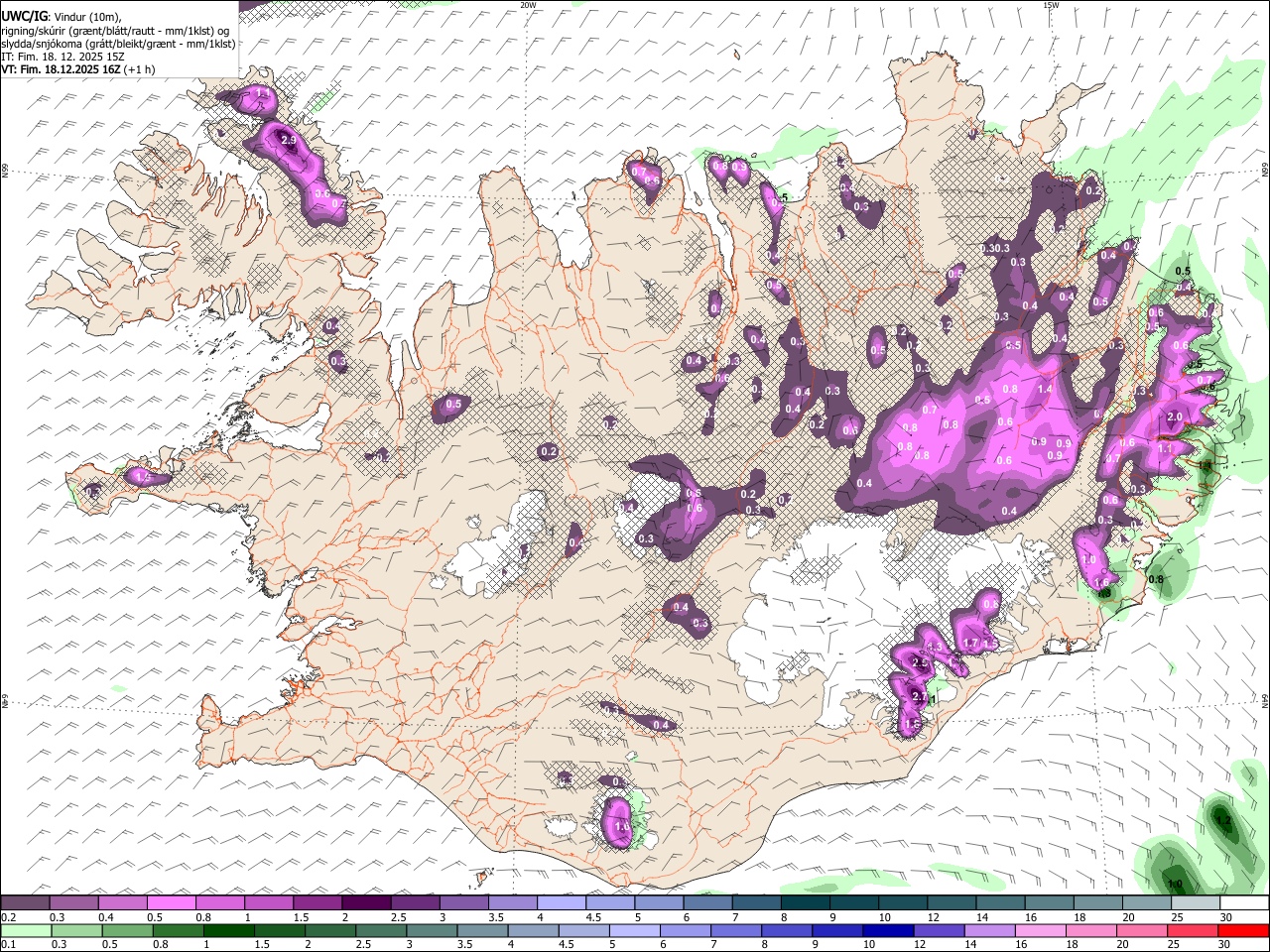Pick the lower legend swatch above label 0.5

[x=127, y=931]
